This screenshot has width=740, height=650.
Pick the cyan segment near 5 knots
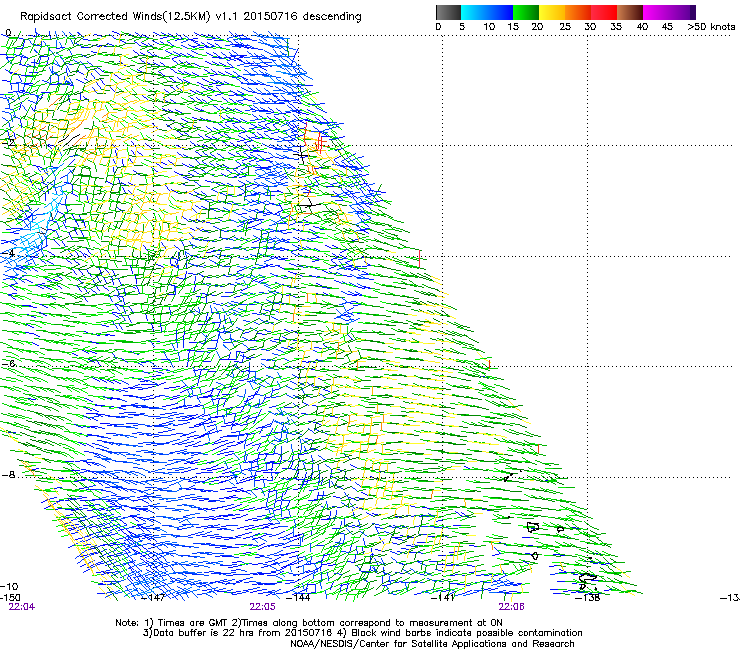pyautogui.click(x=474, y=12)
